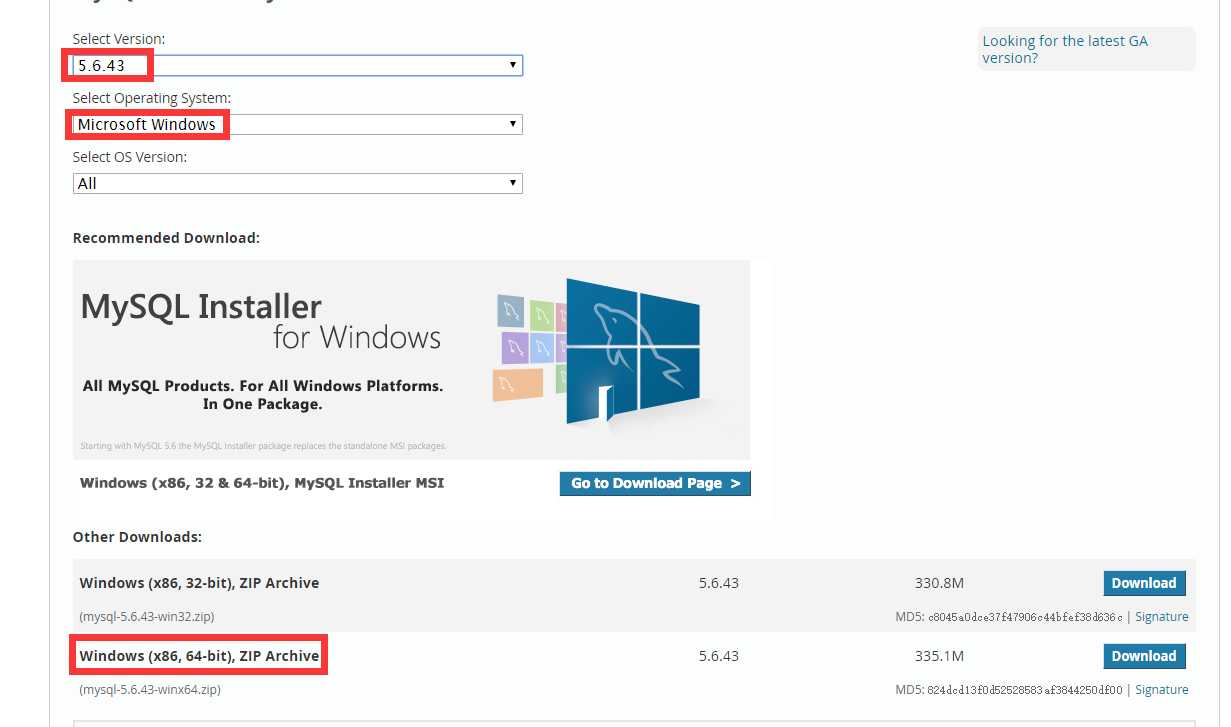Download the Windows 64-bit ZIP Archive
The height and width of the screenshot is (727, 1231).
(x=1144, y=656)
